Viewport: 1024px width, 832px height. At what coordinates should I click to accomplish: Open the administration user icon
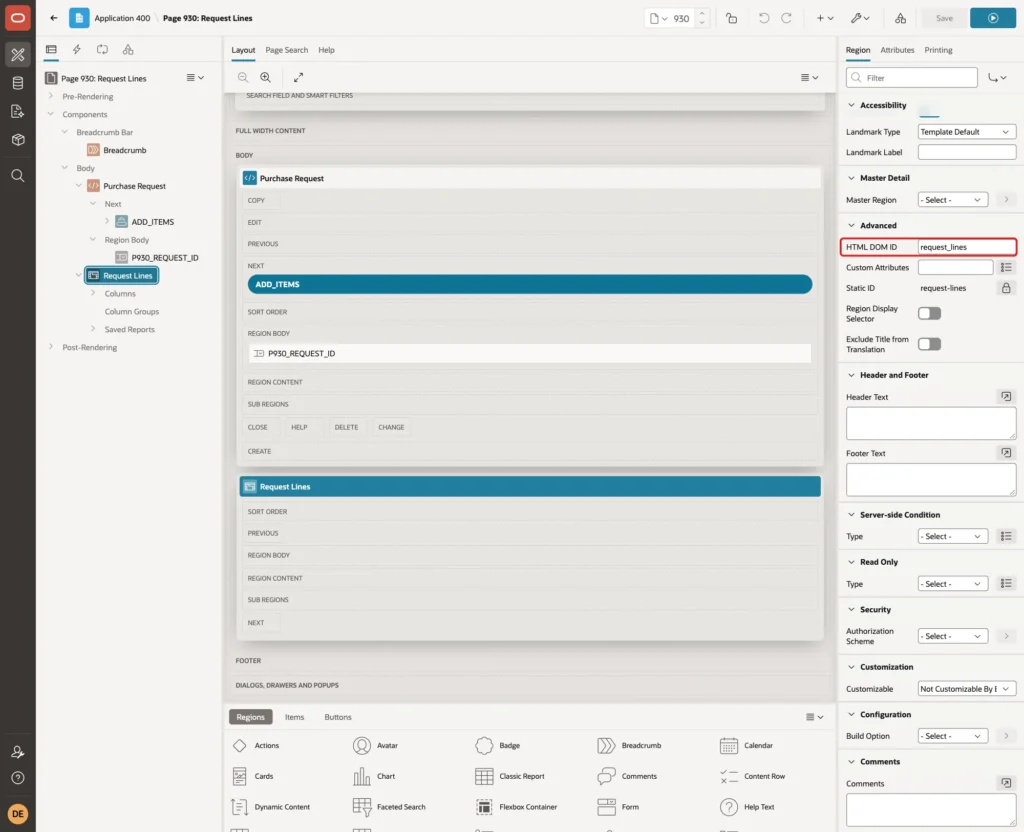point(18,752)
